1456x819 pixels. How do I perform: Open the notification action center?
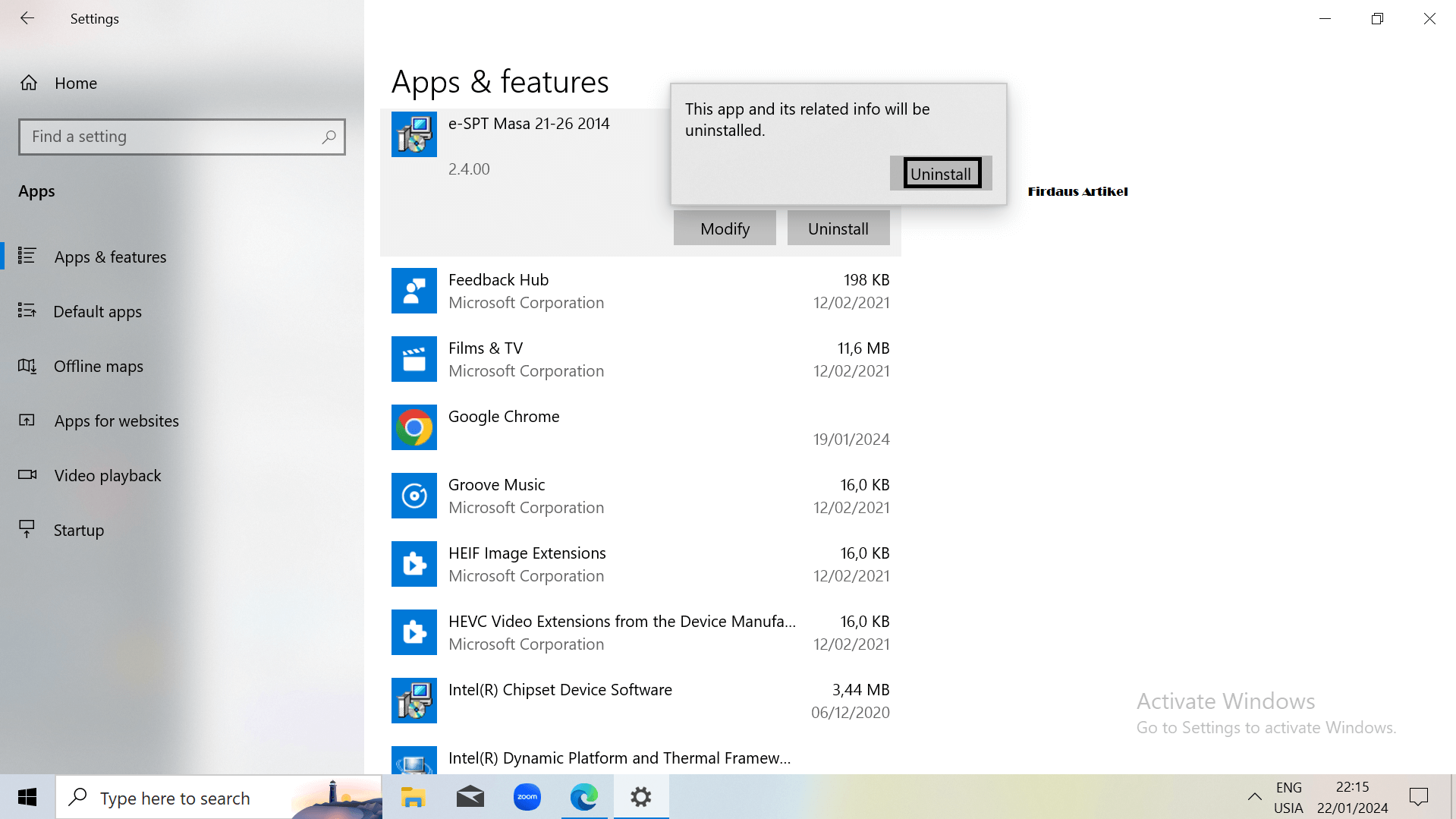click(1419, 797)
